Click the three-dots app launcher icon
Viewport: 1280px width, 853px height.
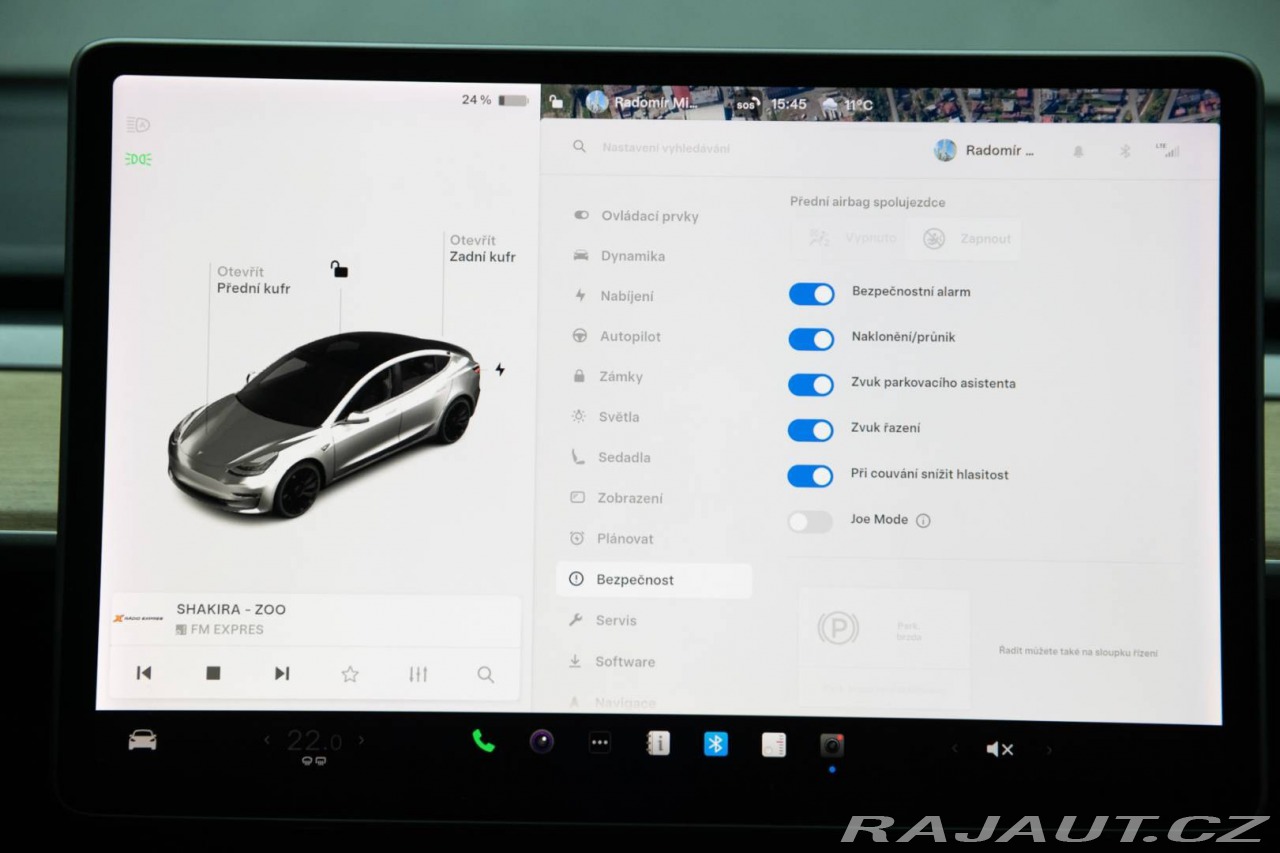tap(599, 743)
